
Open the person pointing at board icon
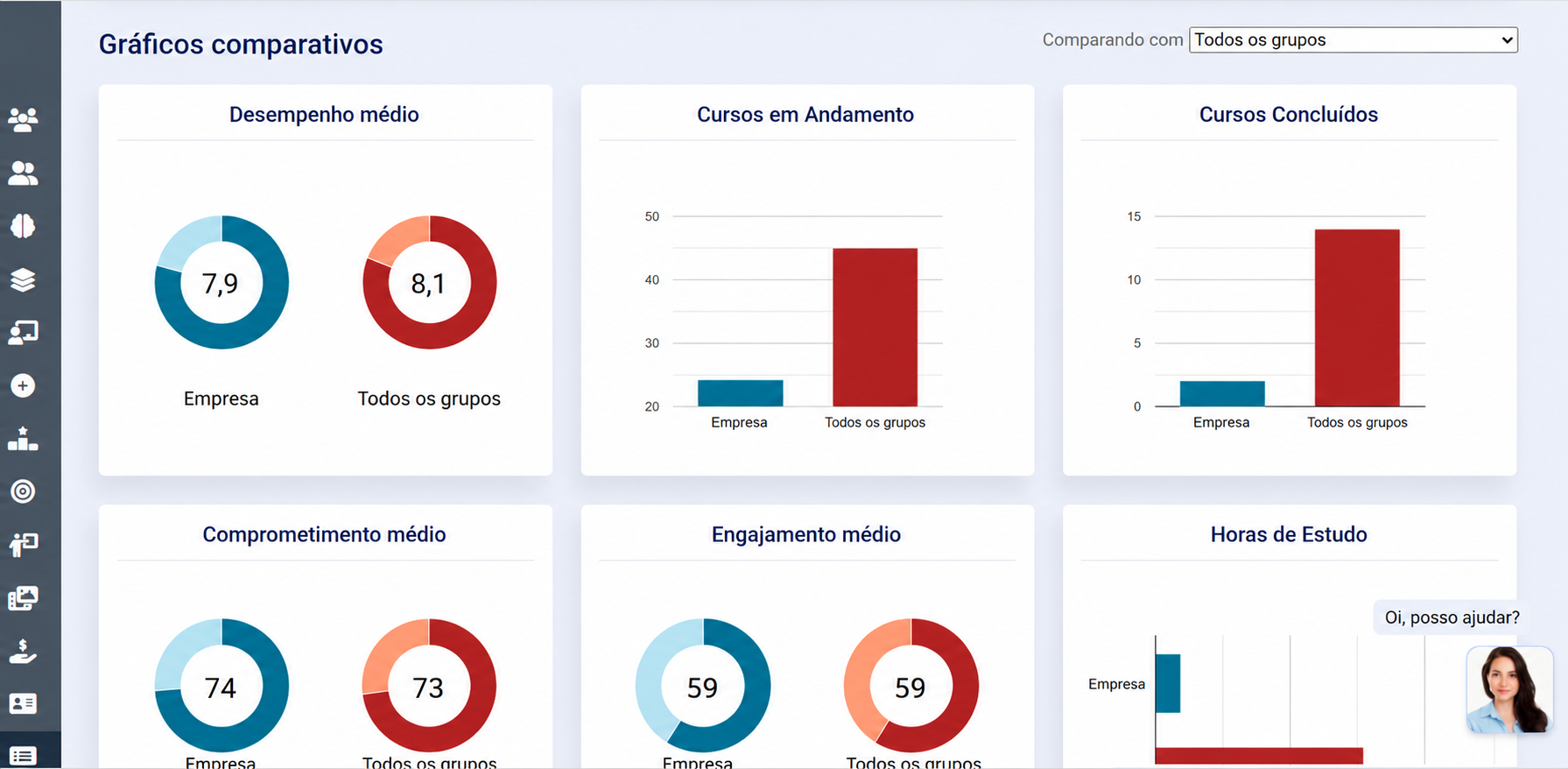coord(23,545)
